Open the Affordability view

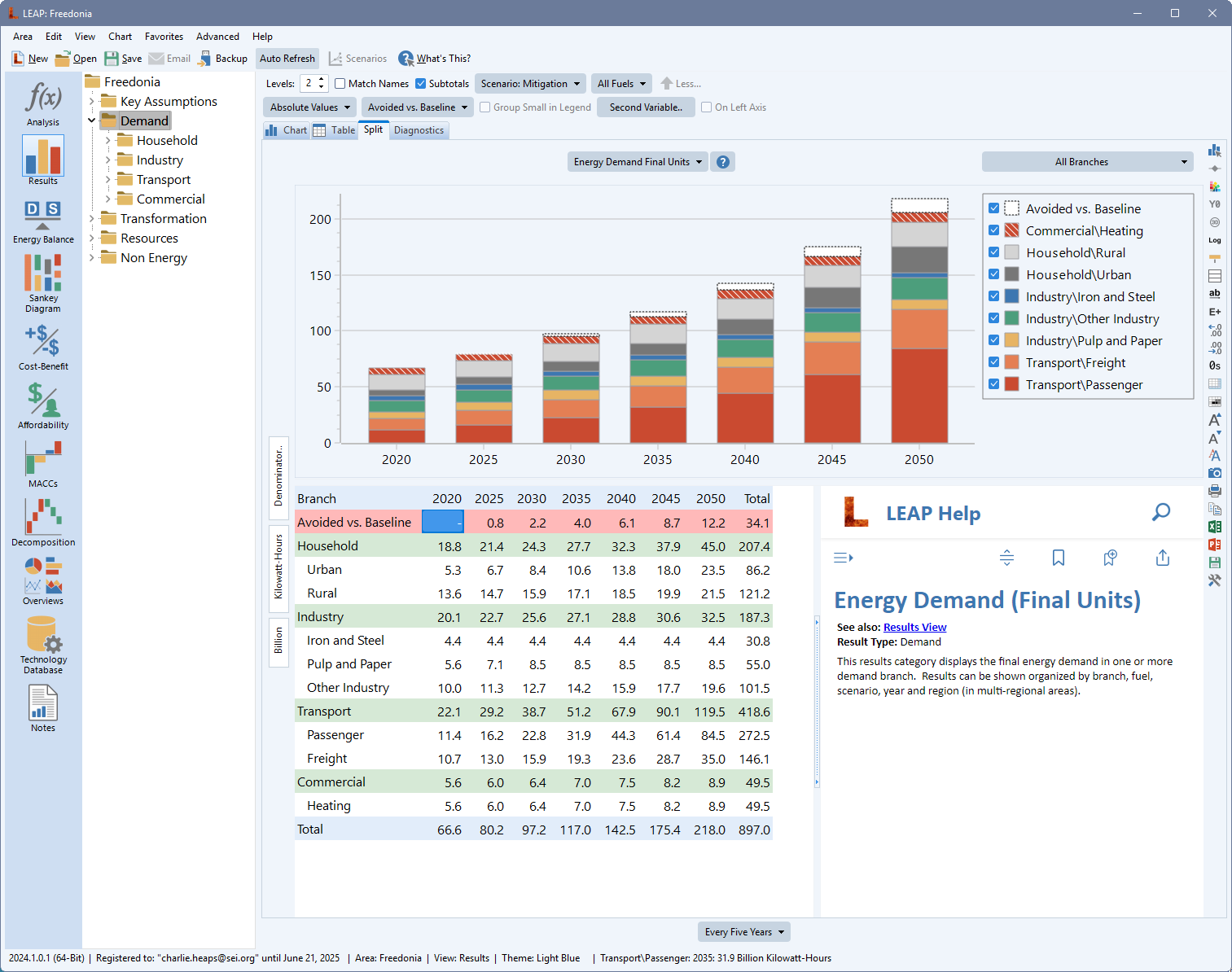point(43,405)
